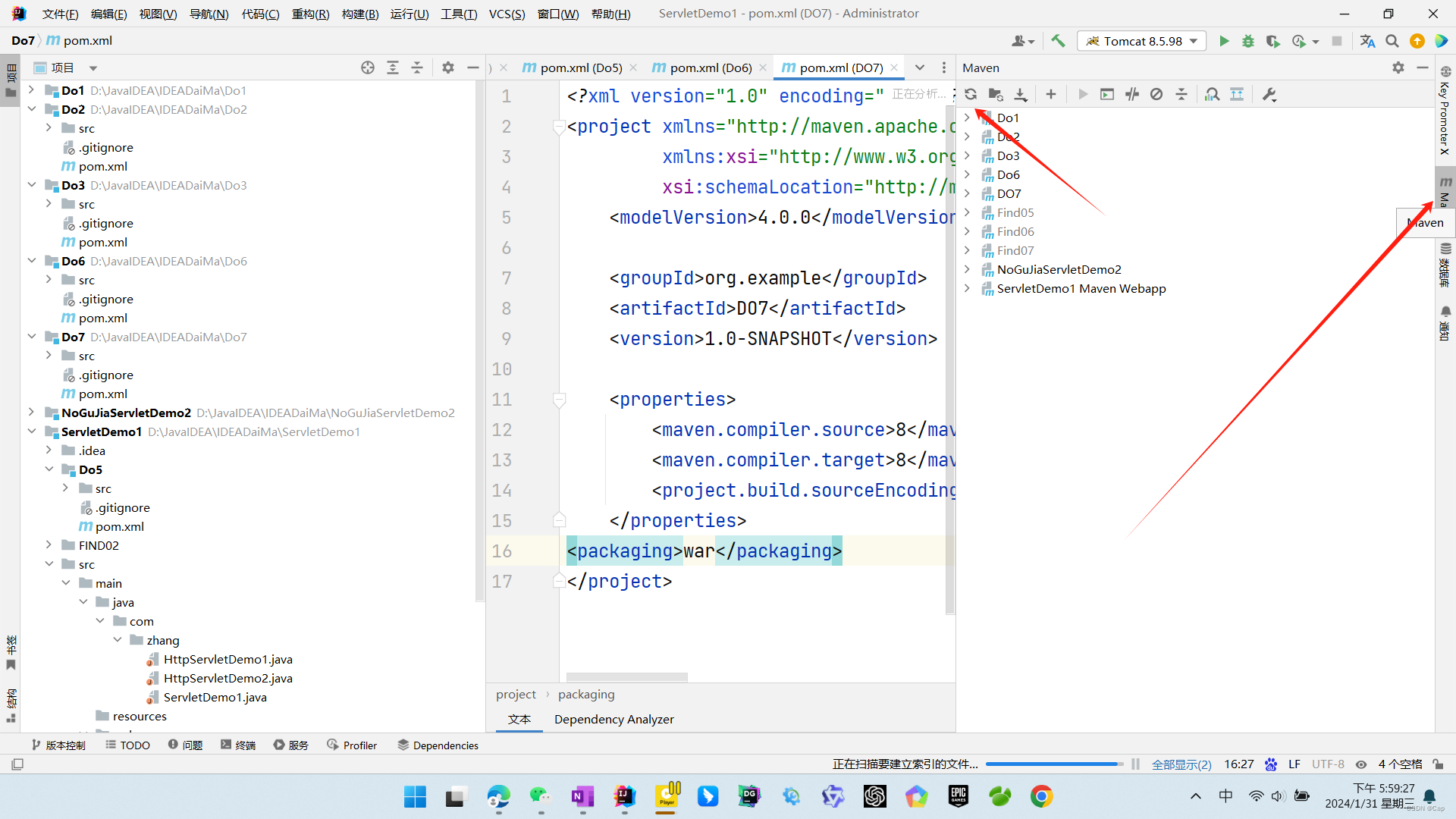The height and width of the screenshot is (819, 1456).
Task: Collapse all in project tree toolbar
Action: (417, 67)
